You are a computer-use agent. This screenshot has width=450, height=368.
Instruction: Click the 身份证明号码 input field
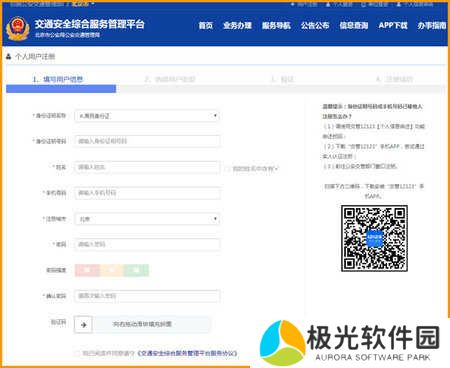click(147, 141)
